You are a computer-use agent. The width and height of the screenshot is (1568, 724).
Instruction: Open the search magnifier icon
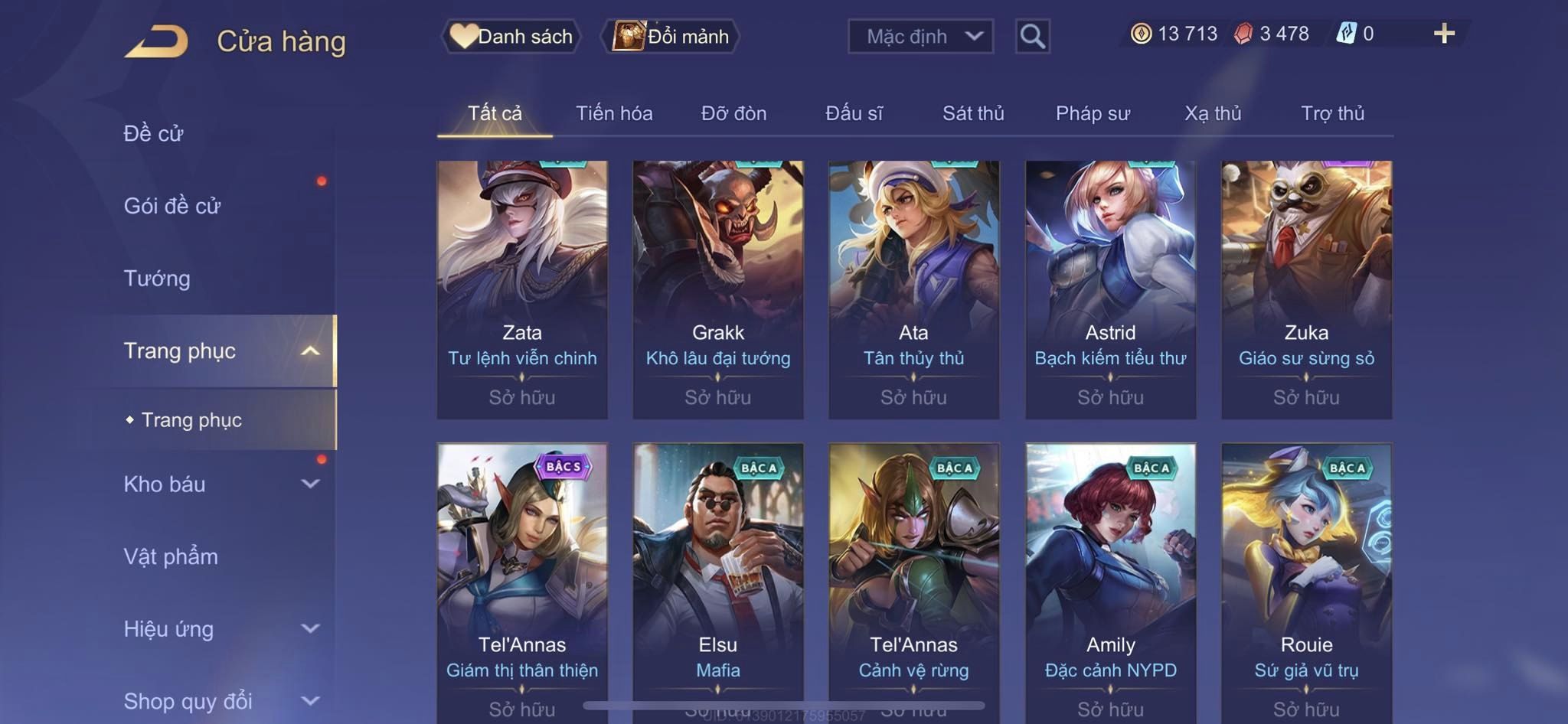(x=1032, y=36)
